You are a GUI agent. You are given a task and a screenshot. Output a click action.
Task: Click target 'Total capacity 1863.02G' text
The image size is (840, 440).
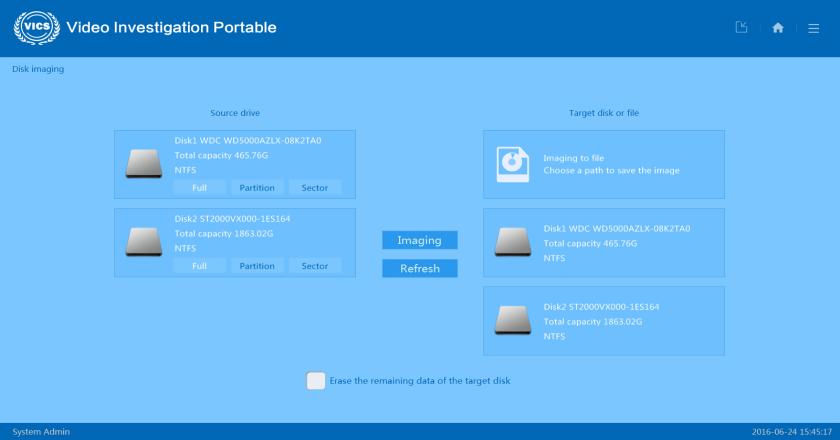click(x=592, y=322)
